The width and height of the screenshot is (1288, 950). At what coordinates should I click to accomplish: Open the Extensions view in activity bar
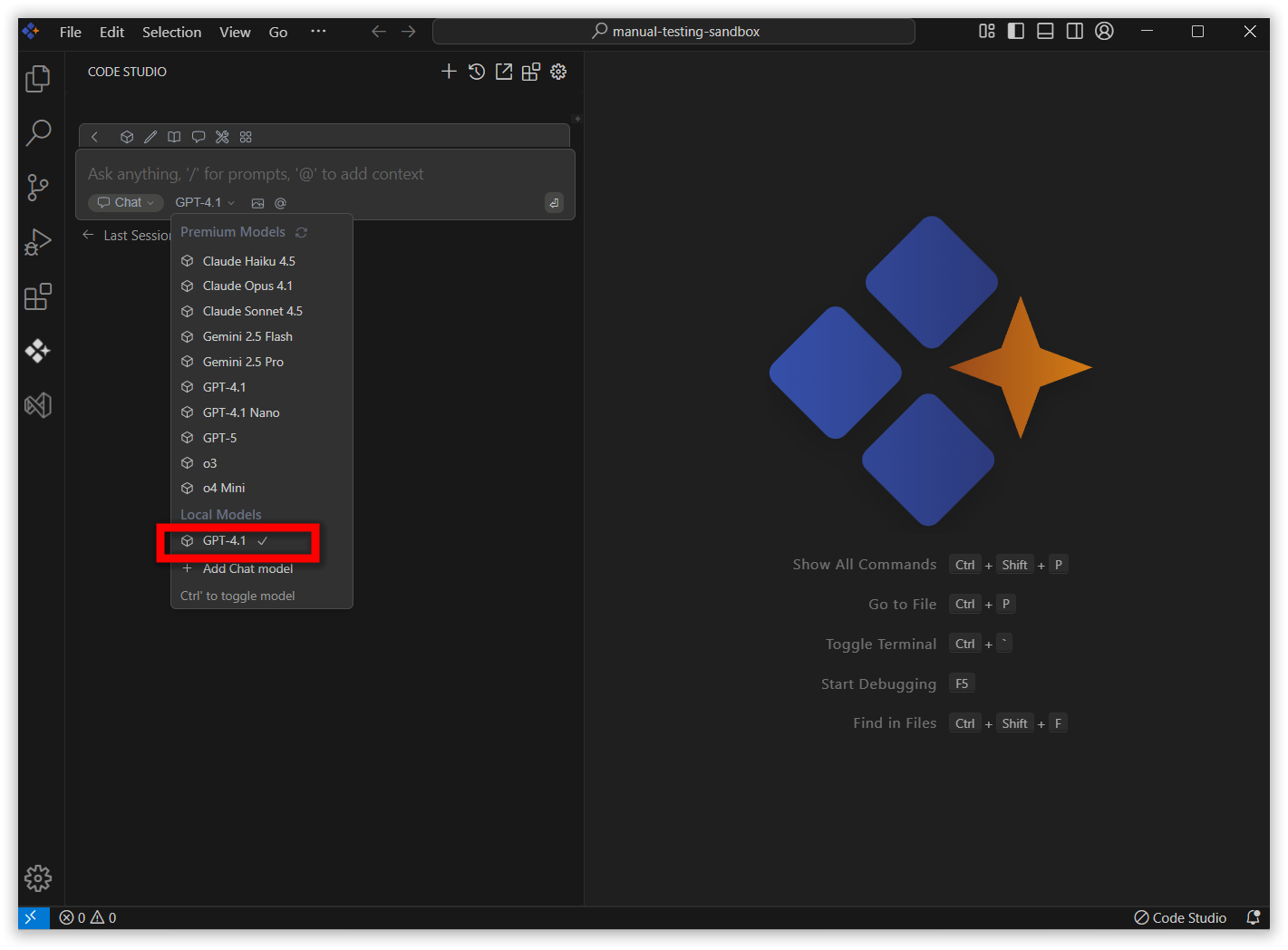[37, 296]
